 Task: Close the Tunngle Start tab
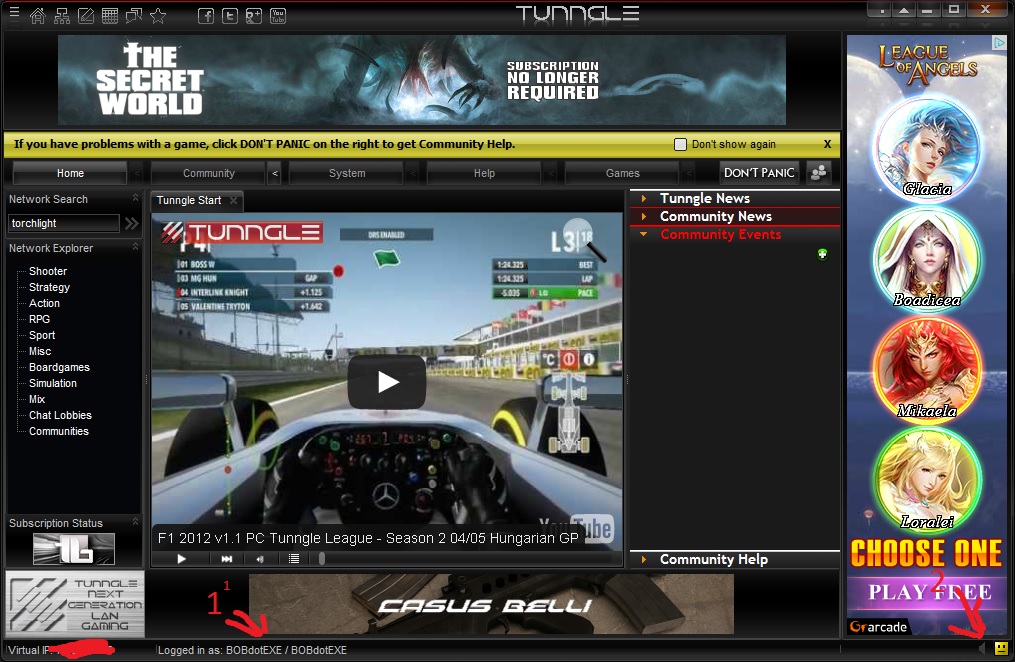click(x=234, y=201)
